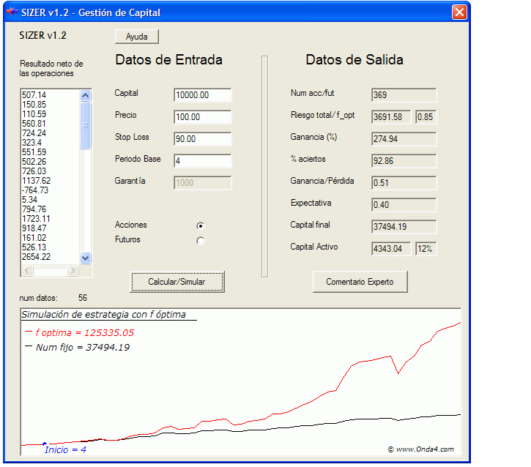Select list value 323.4
The width and height of the screenshot is (531, 467).
(x=32, y=143)
